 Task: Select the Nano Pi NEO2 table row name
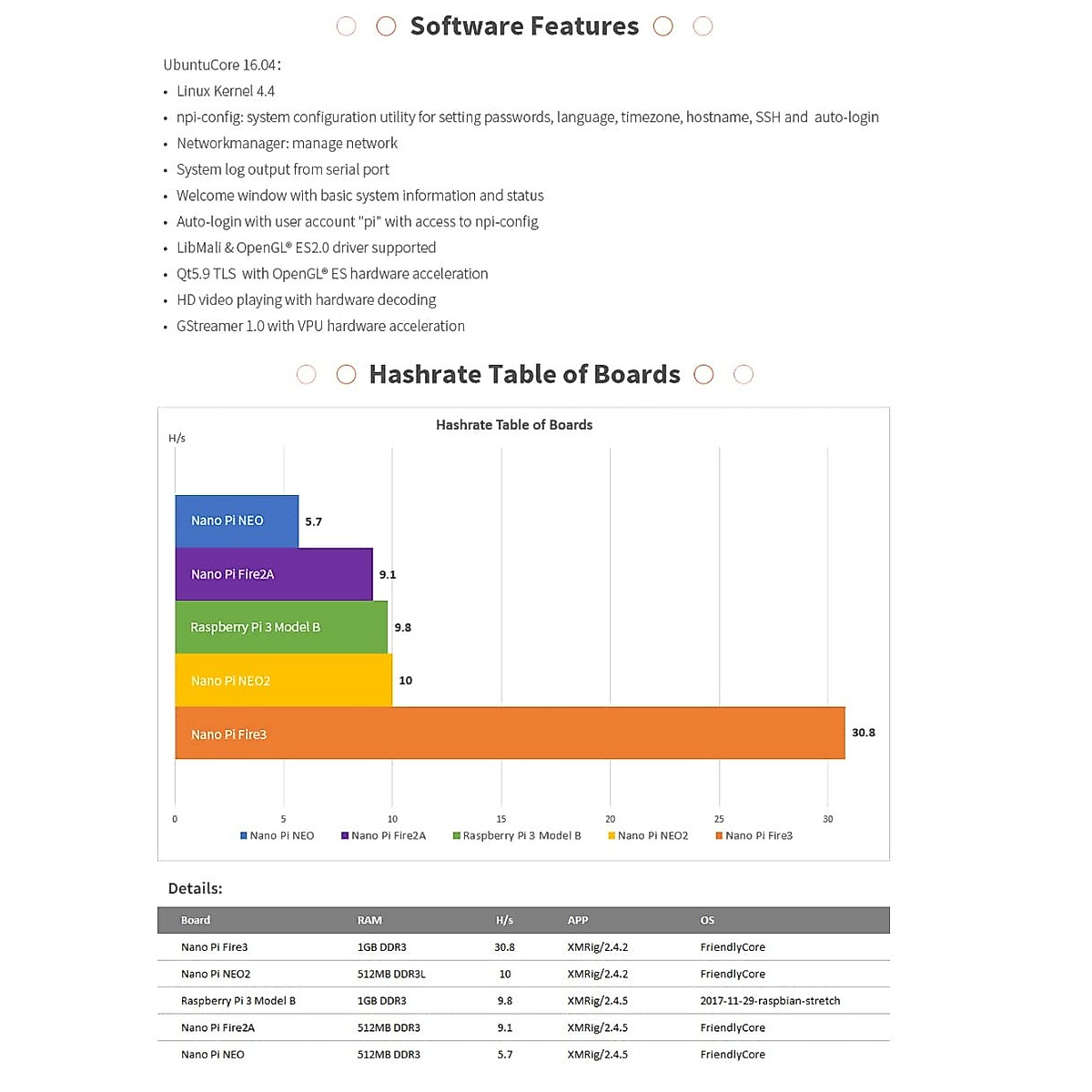216,974
